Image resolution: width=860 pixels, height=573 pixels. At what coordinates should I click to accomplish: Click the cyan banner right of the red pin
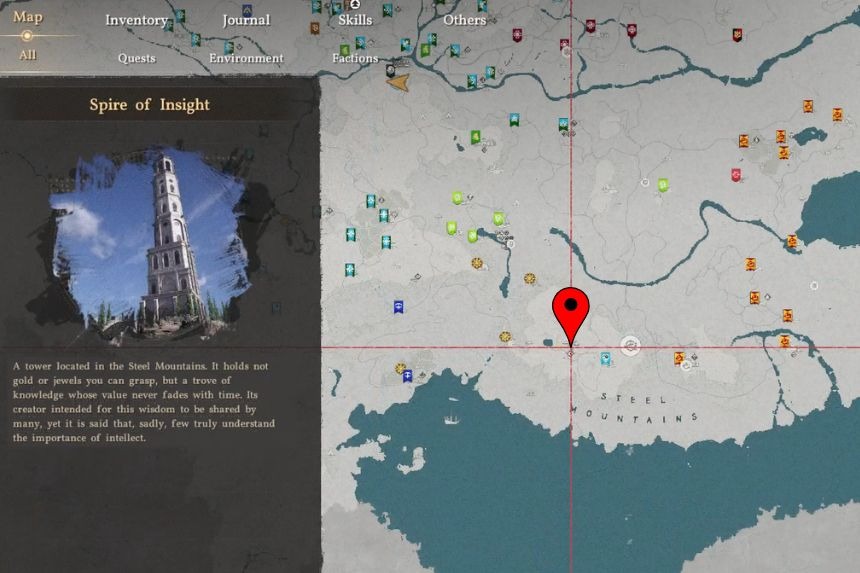click(606, 358)
